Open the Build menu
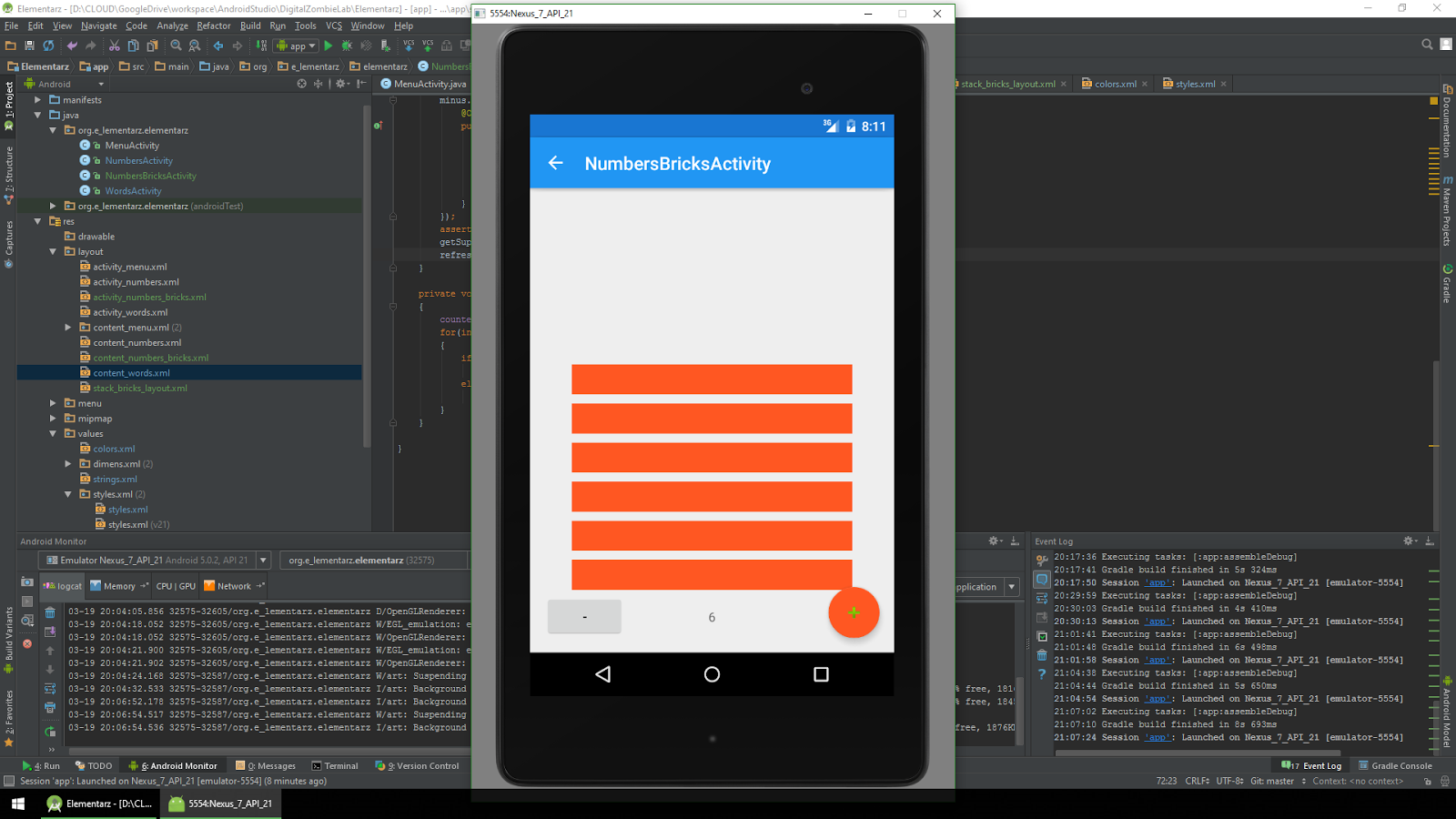The height and width of the screenshot is (819, 1456). pyautogui.click(x=250, y=25)
